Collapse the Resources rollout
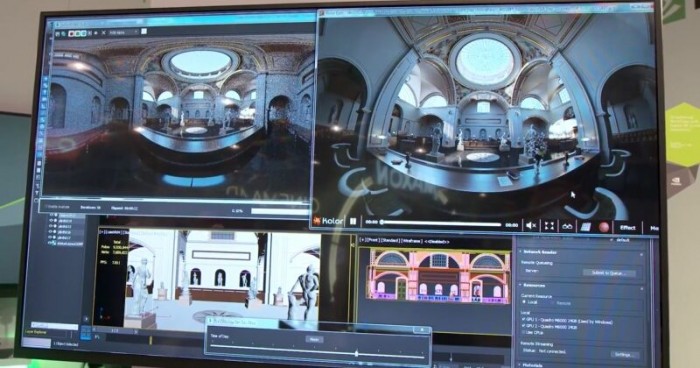This screenshot has height=368, width=700. point(521,285)
